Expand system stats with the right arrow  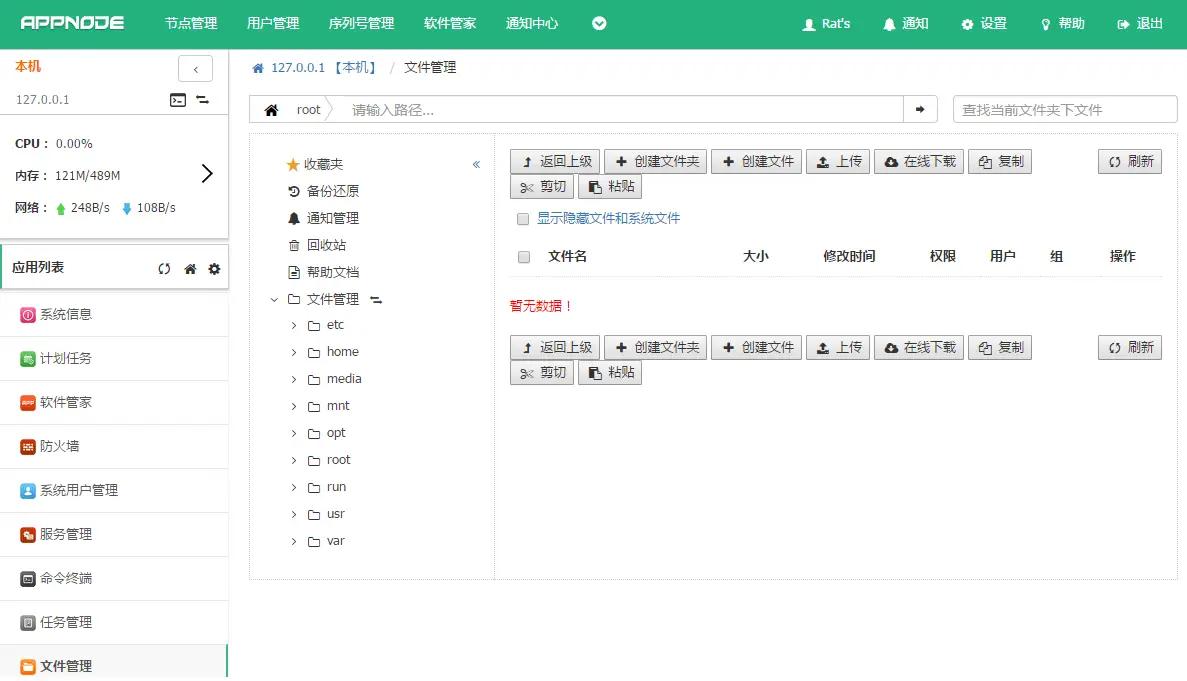click(207, 174)
